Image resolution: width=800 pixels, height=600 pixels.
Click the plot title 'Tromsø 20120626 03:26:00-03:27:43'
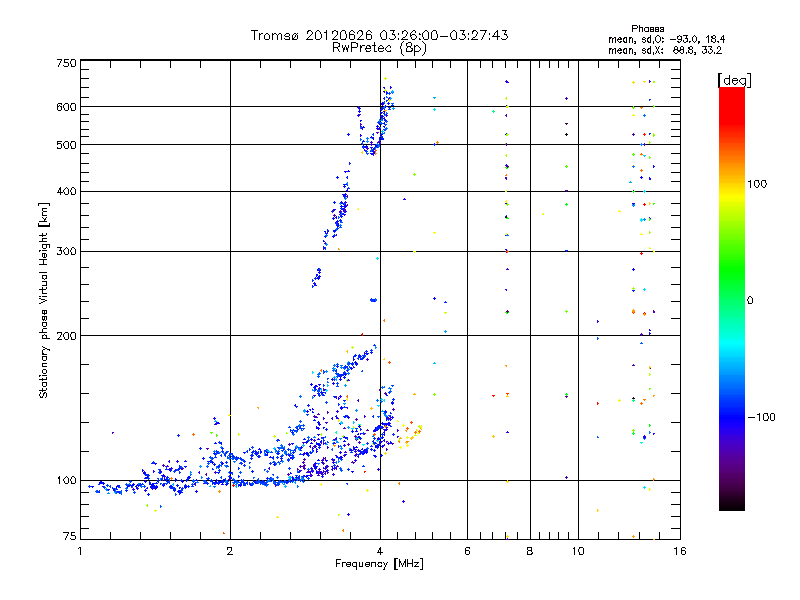[x=379, y=35]
